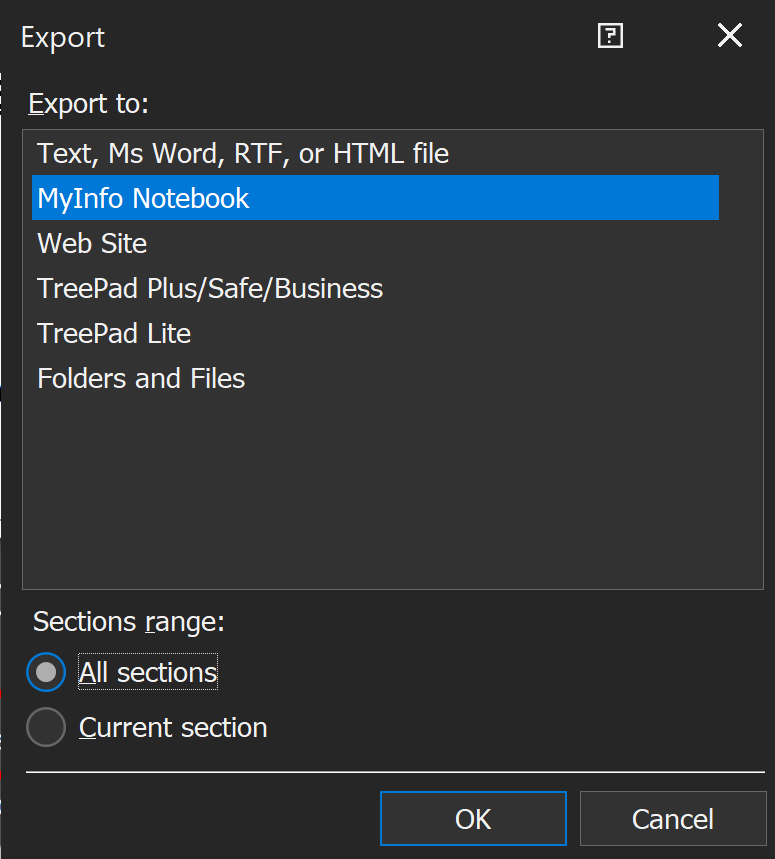Close the Export dialog with X

coord(730,37)
